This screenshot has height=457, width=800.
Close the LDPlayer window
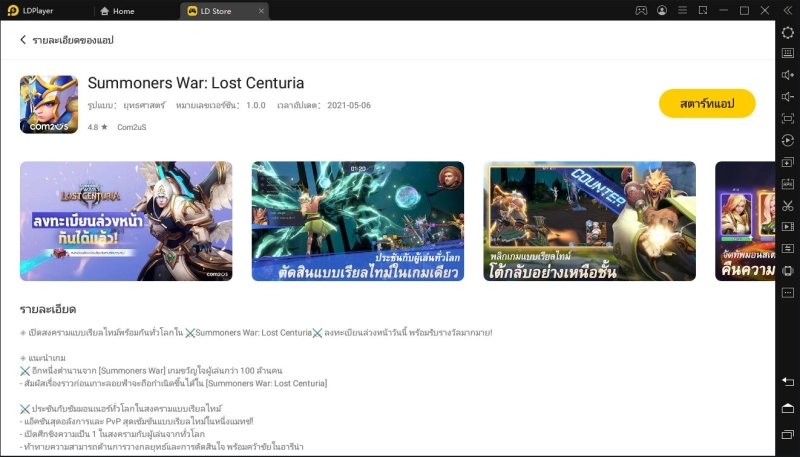[x=765, y=10]
